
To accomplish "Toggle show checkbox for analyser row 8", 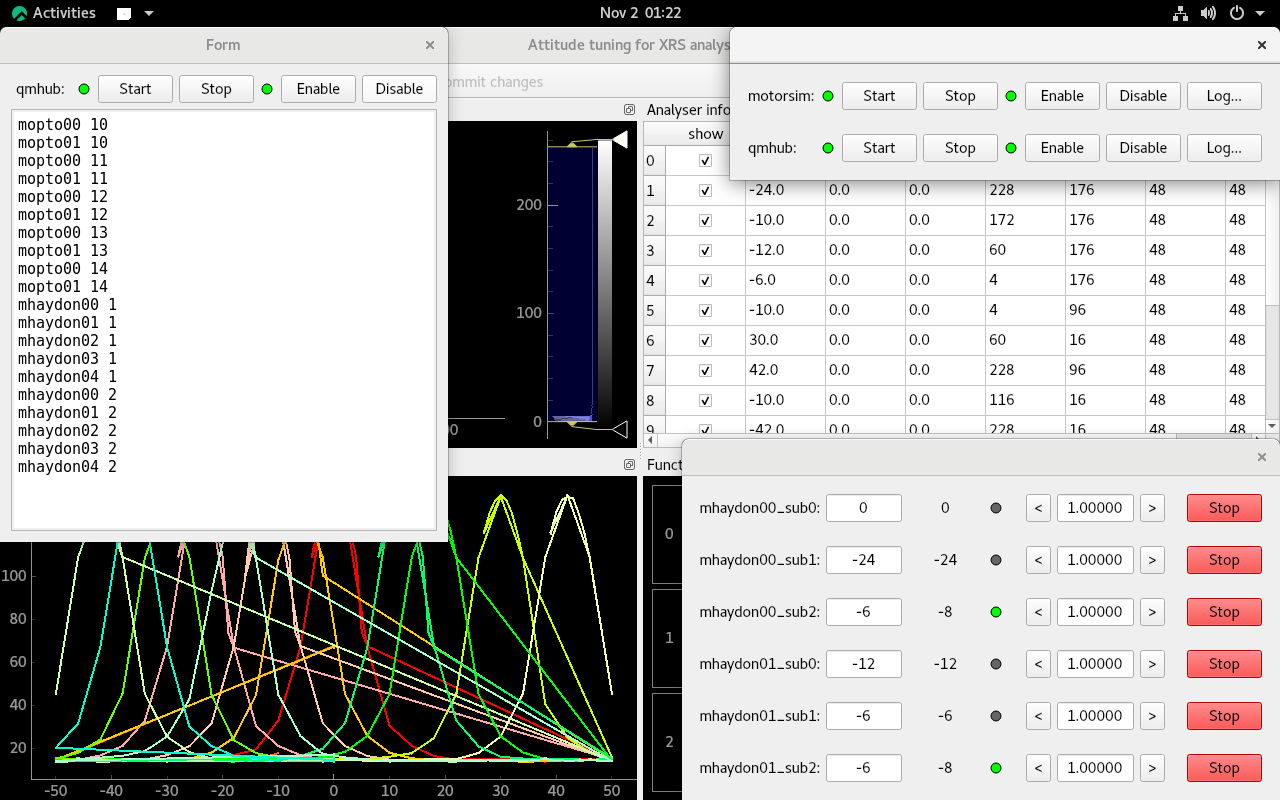I will coord(705,400).
